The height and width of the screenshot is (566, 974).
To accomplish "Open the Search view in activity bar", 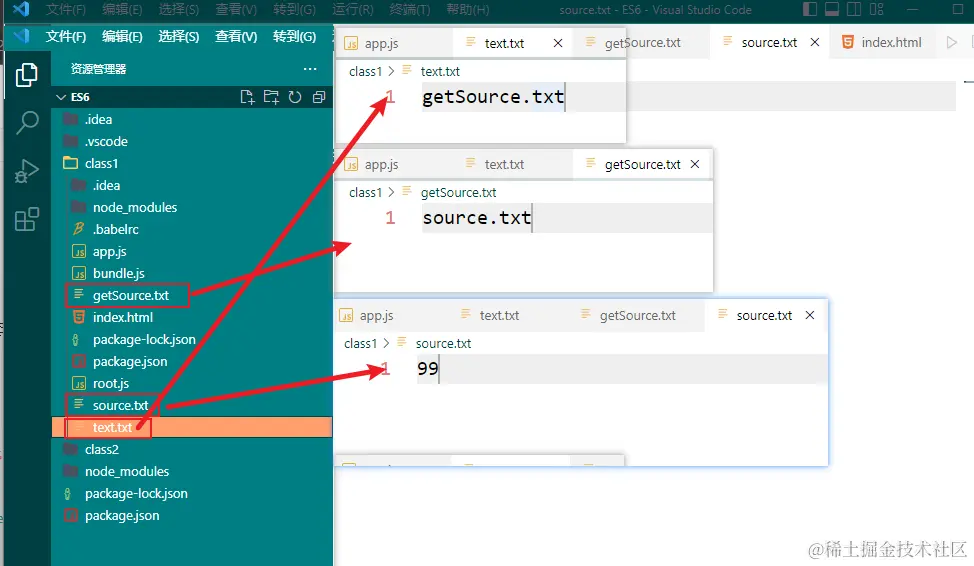I will [27, 122].
